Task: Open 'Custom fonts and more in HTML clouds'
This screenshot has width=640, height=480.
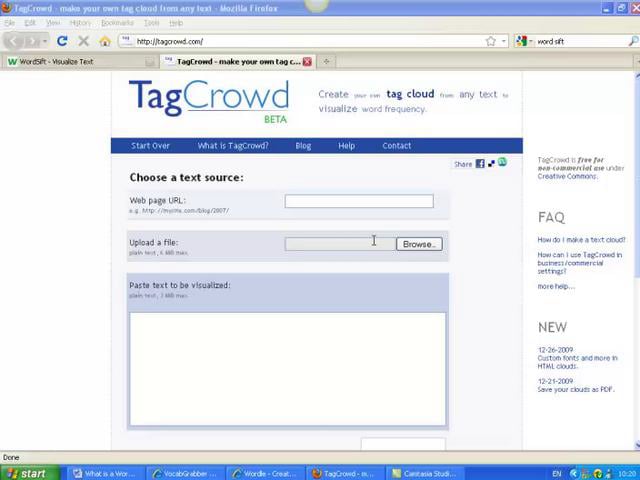Action: [x=578, y=362]
